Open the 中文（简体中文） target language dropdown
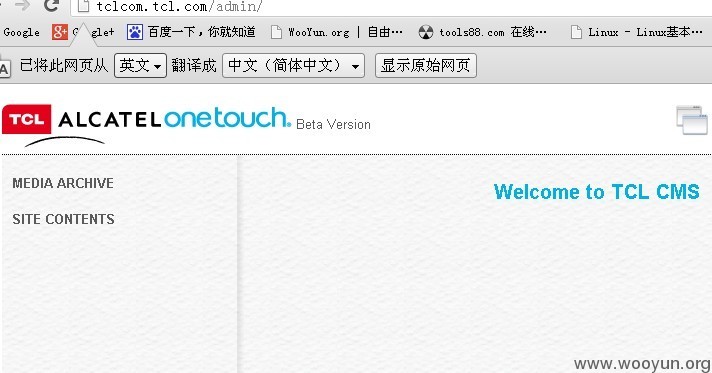The width and height of the screenshot is (712, 373). coord(293,65)
